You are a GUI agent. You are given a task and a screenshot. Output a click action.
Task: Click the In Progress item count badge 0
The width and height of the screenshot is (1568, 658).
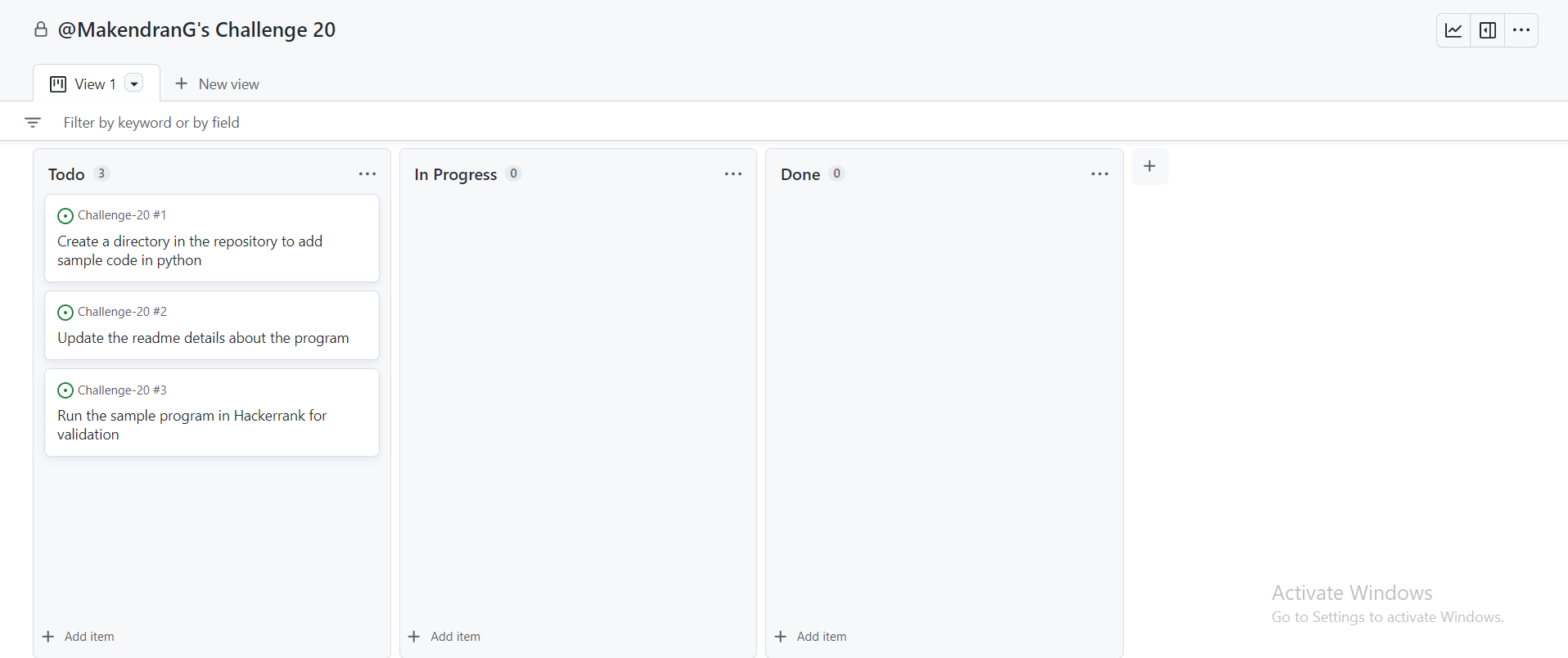(513, 174)
